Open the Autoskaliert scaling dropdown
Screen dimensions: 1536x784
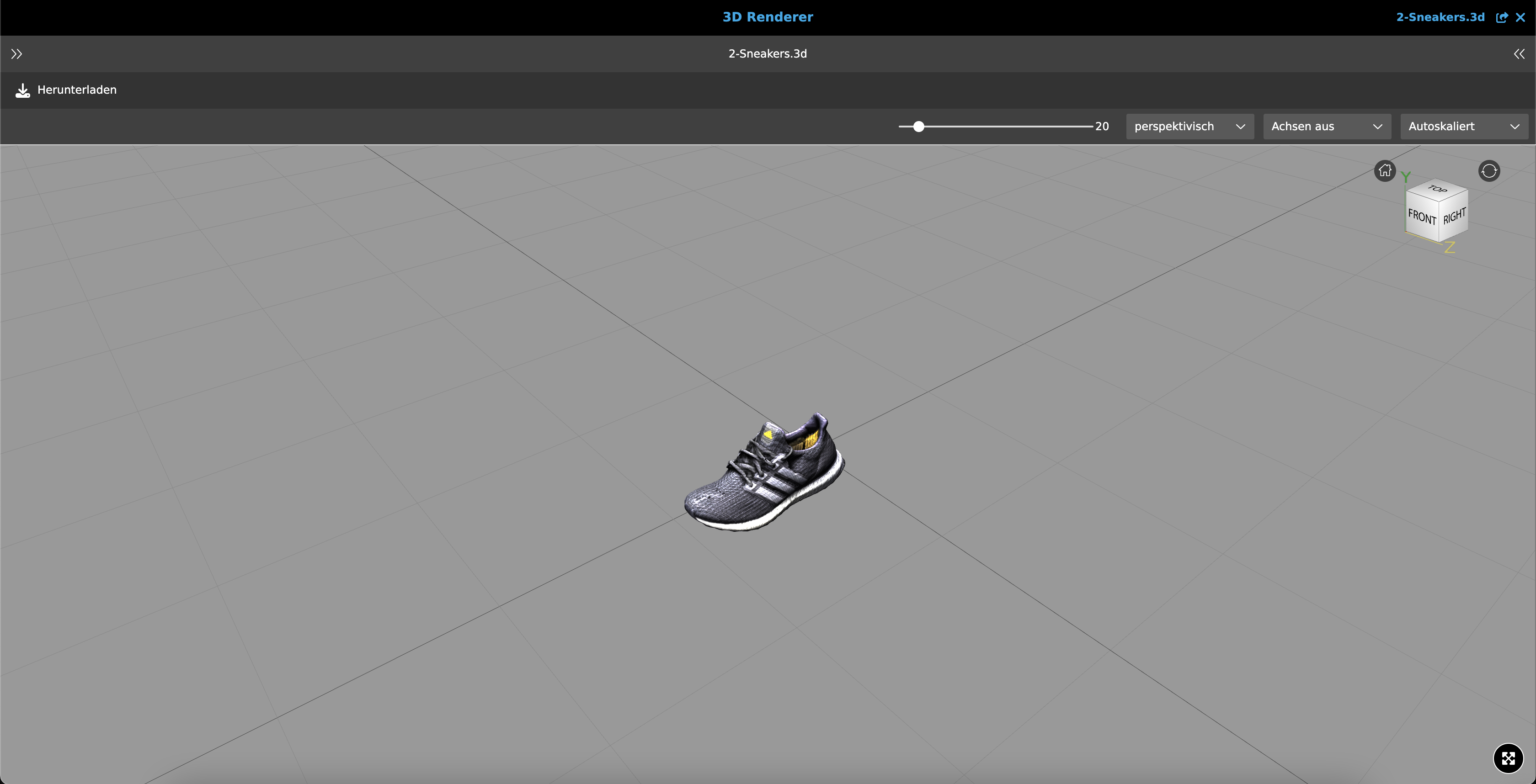point(1464,126)
